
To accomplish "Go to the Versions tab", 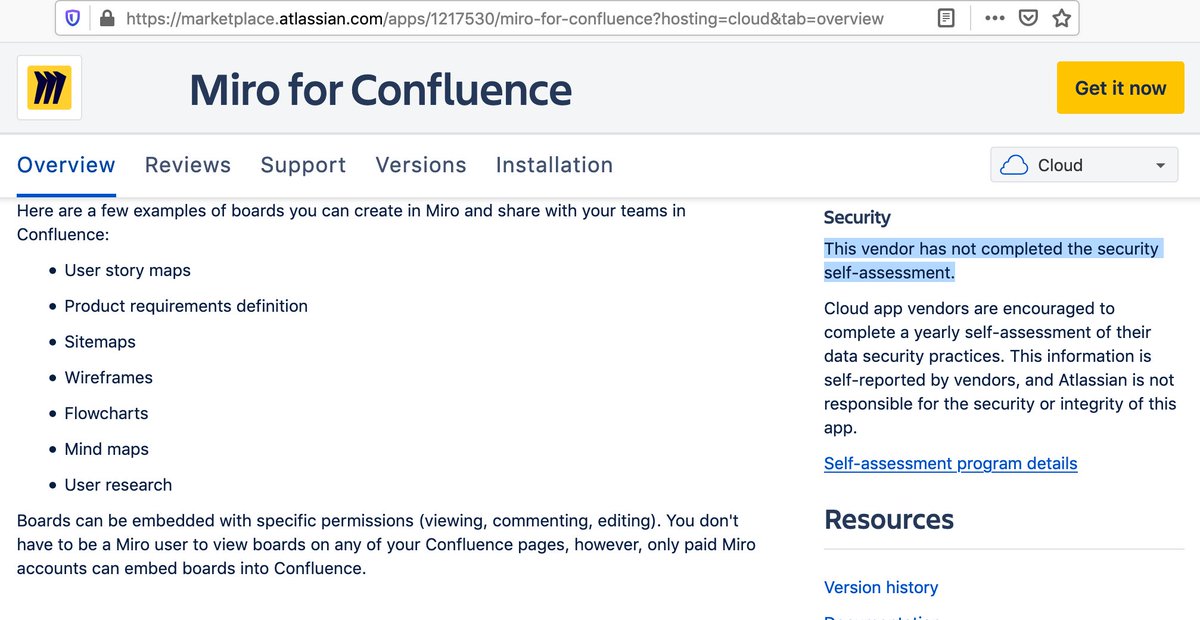I will pos(421,165).
